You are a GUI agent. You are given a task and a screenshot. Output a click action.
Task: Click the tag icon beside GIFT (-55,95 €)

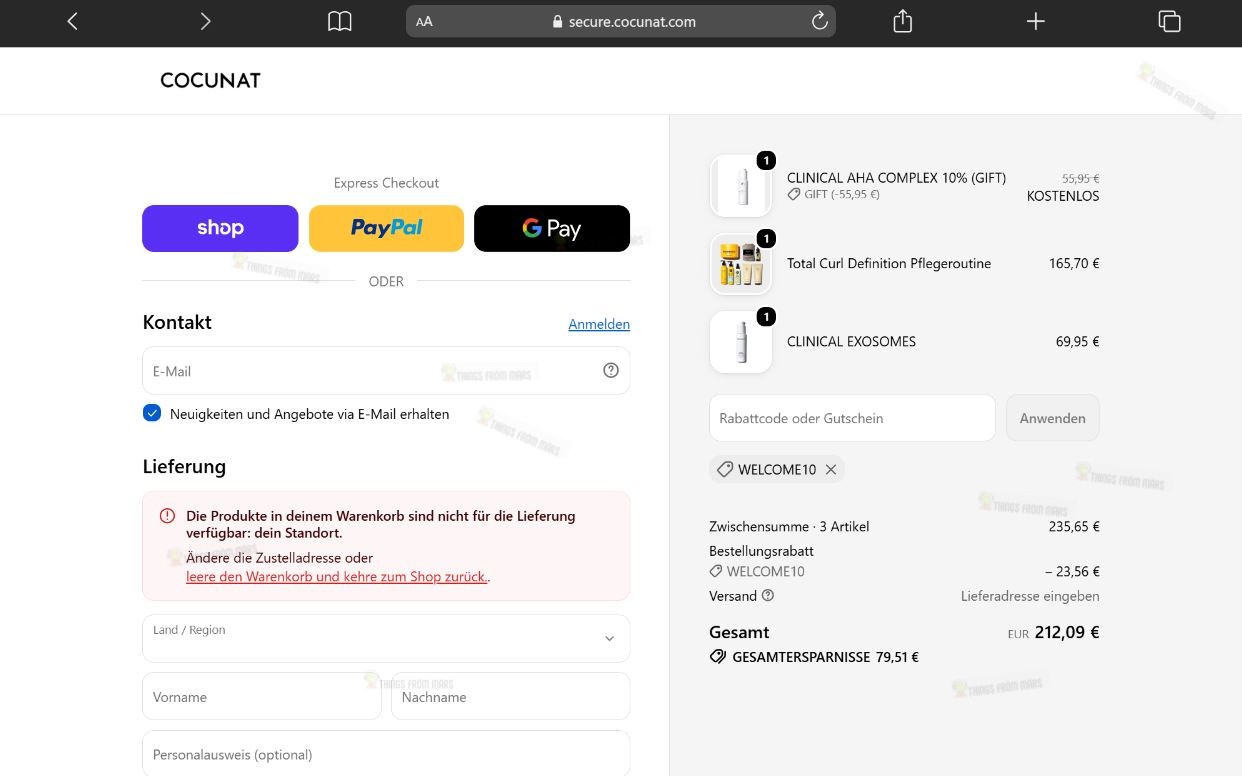point(794,194)
